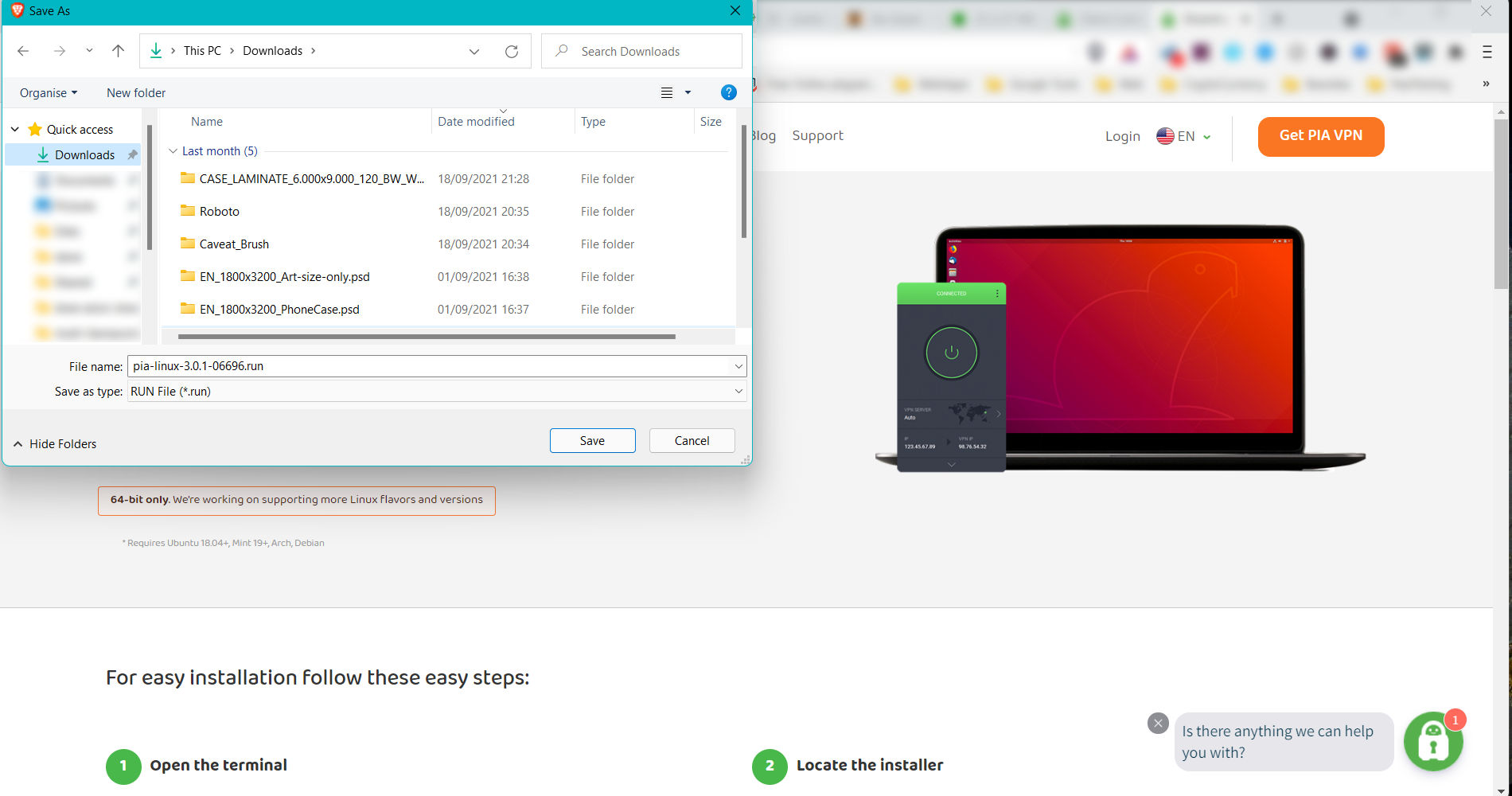Collapse the Last month (5) group
Screen dimensions: 1512x796
[173, 151]
